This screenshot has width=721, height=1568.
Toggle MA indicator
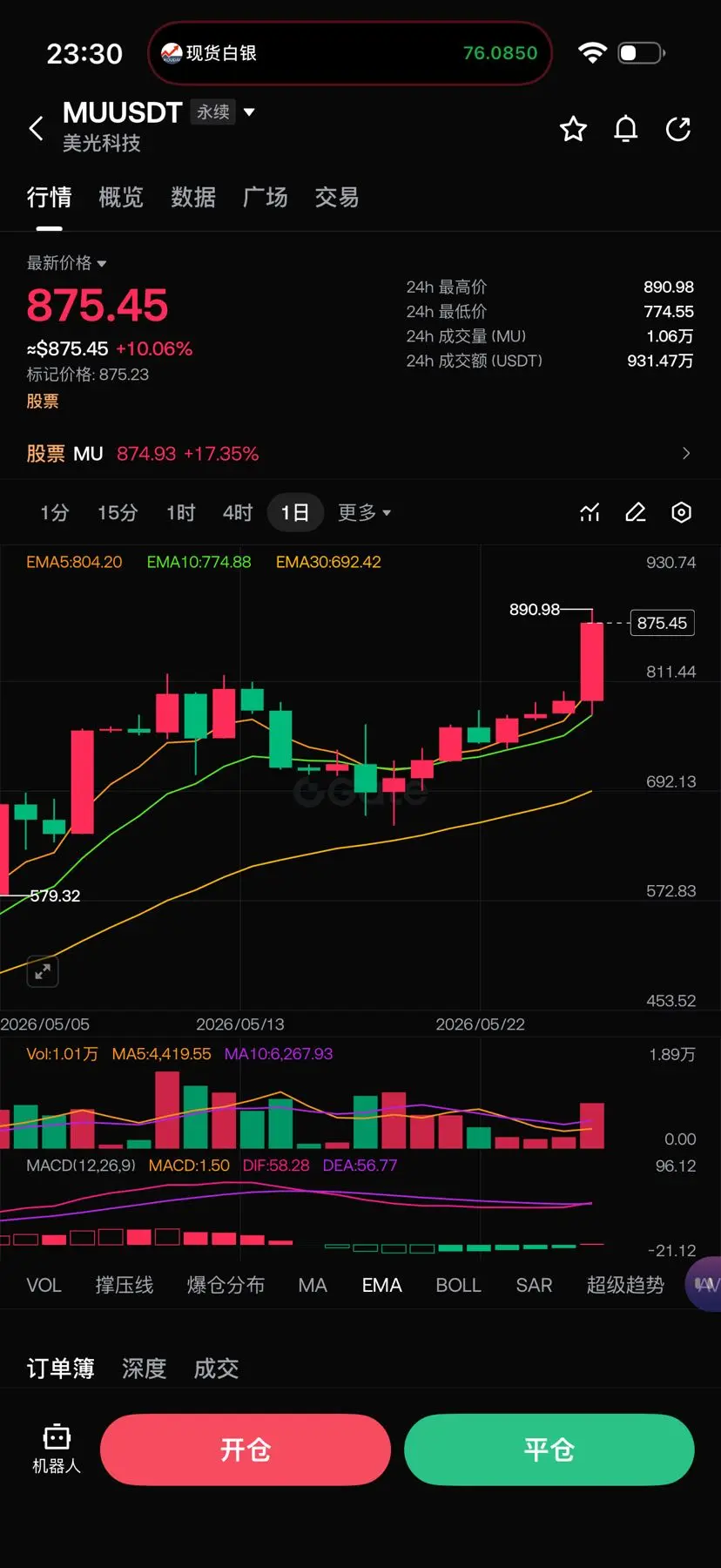click(x=313, y=1285)
